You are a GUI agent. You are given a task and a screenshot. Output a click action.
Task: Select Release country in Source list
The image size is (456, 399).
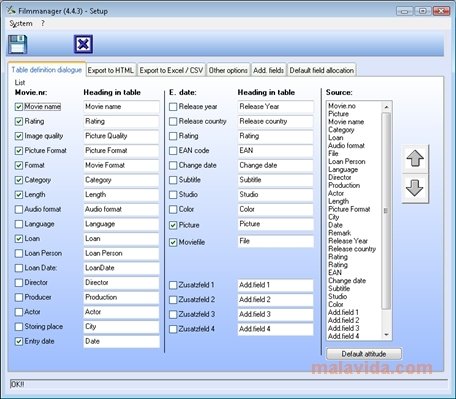pos(352,249)
